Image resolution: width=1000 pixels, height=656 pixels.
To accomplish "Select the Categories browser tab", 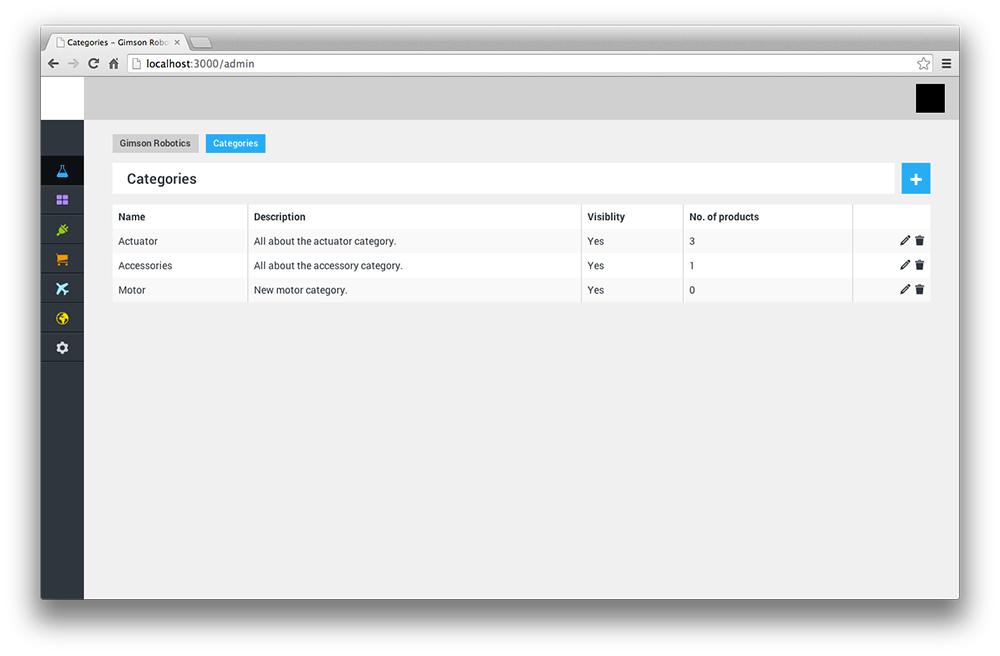I will 117,43.
